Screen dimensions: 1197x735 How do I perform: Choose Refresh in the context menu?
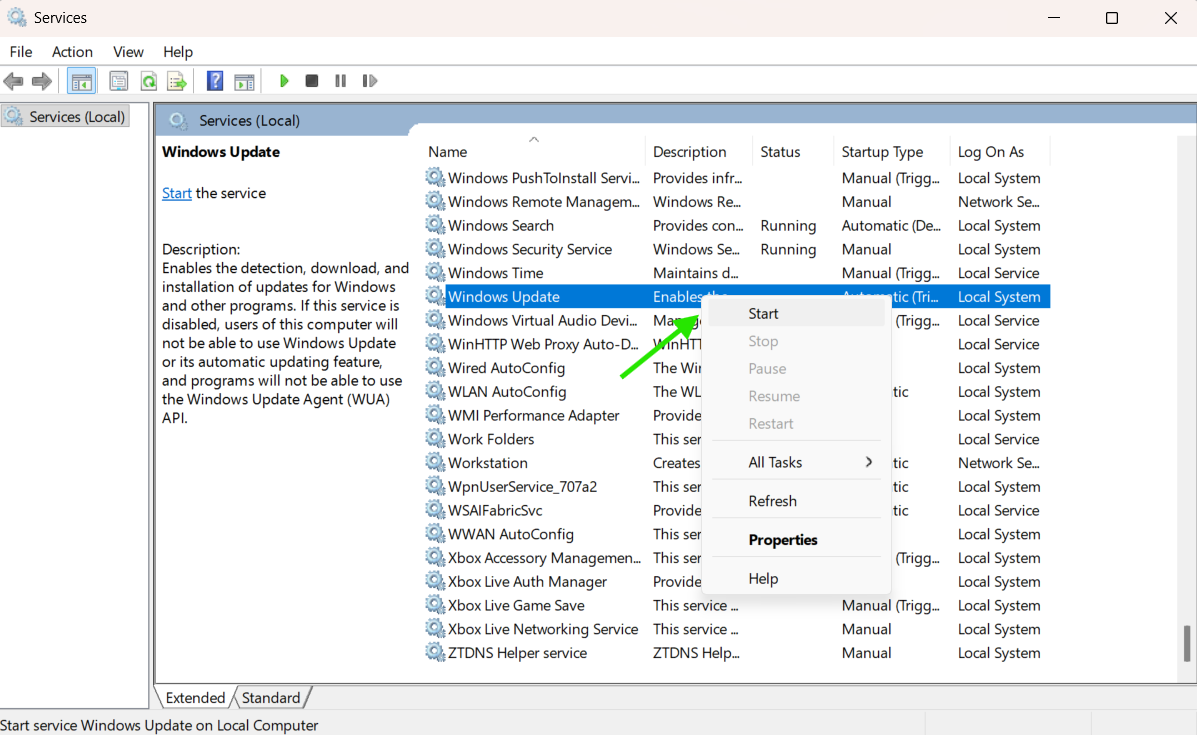[x=796, y=501]
